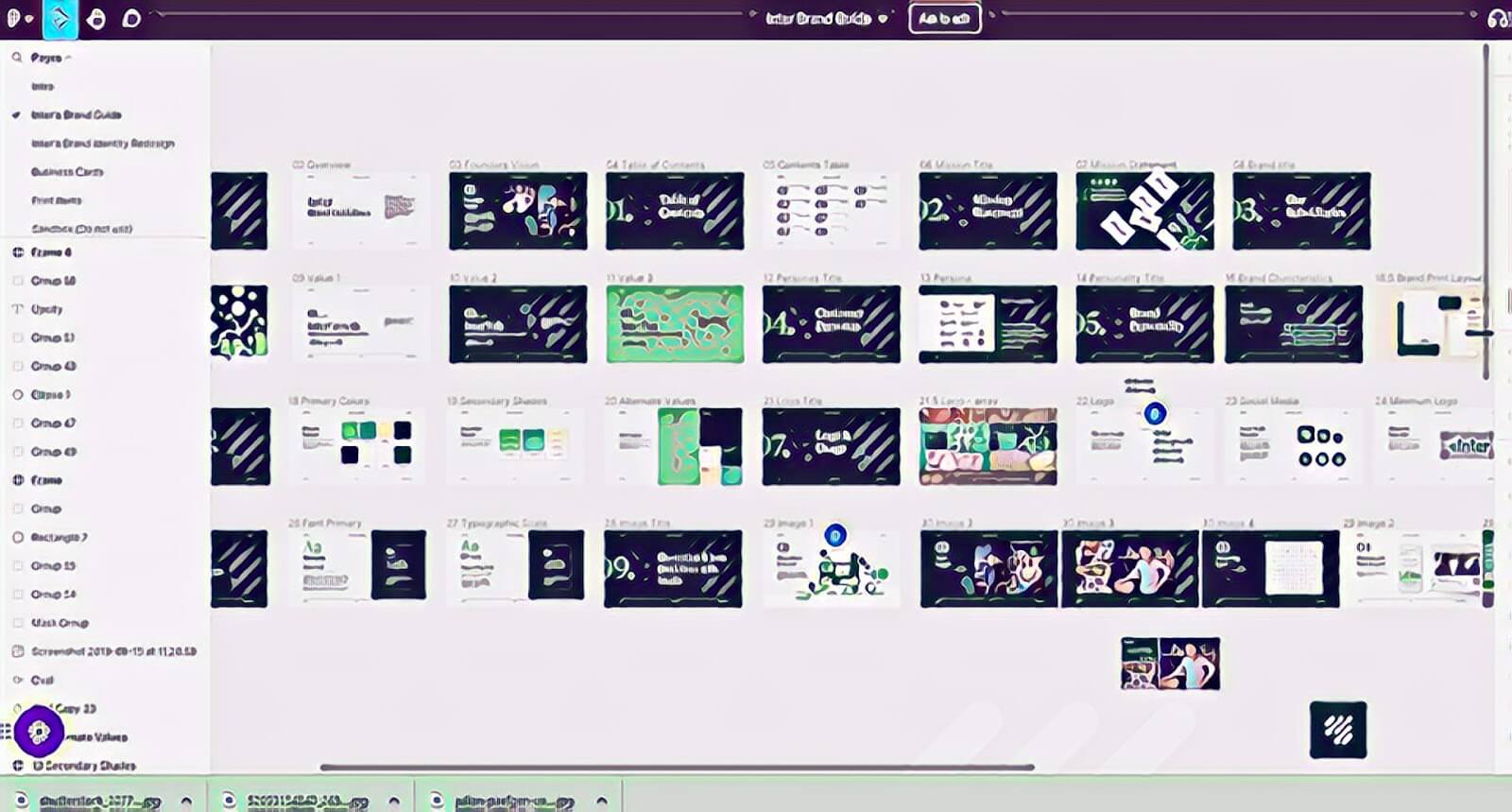
Task: Open the second downloaded jpg file
Action: (x=307, y=802)
